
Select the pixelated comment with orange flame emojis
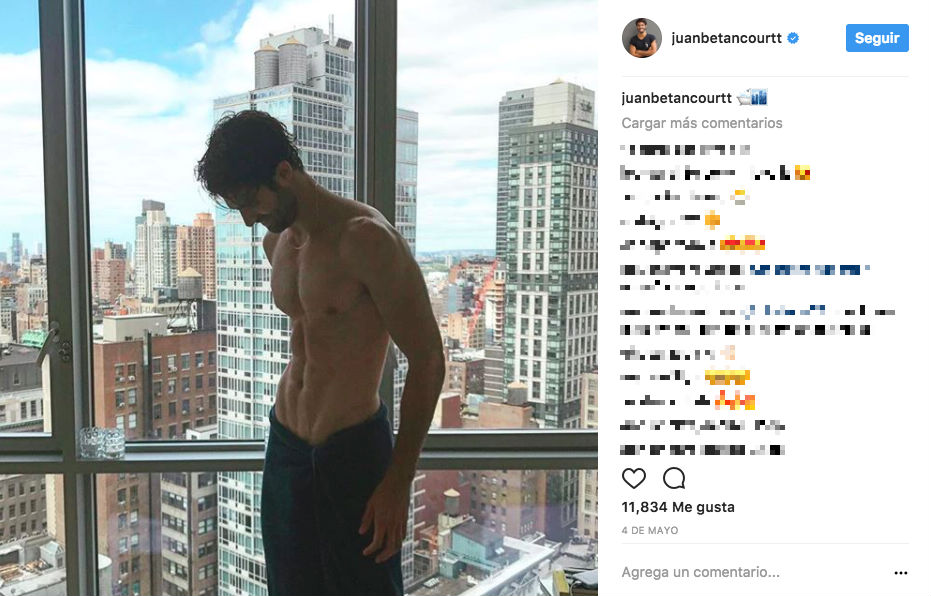(x=688, y=401)
